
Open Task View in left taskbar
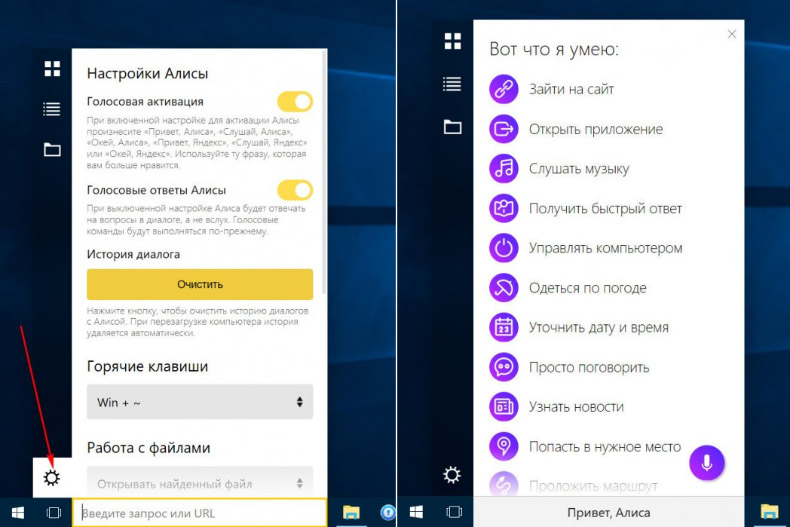[x=53, y=513]
